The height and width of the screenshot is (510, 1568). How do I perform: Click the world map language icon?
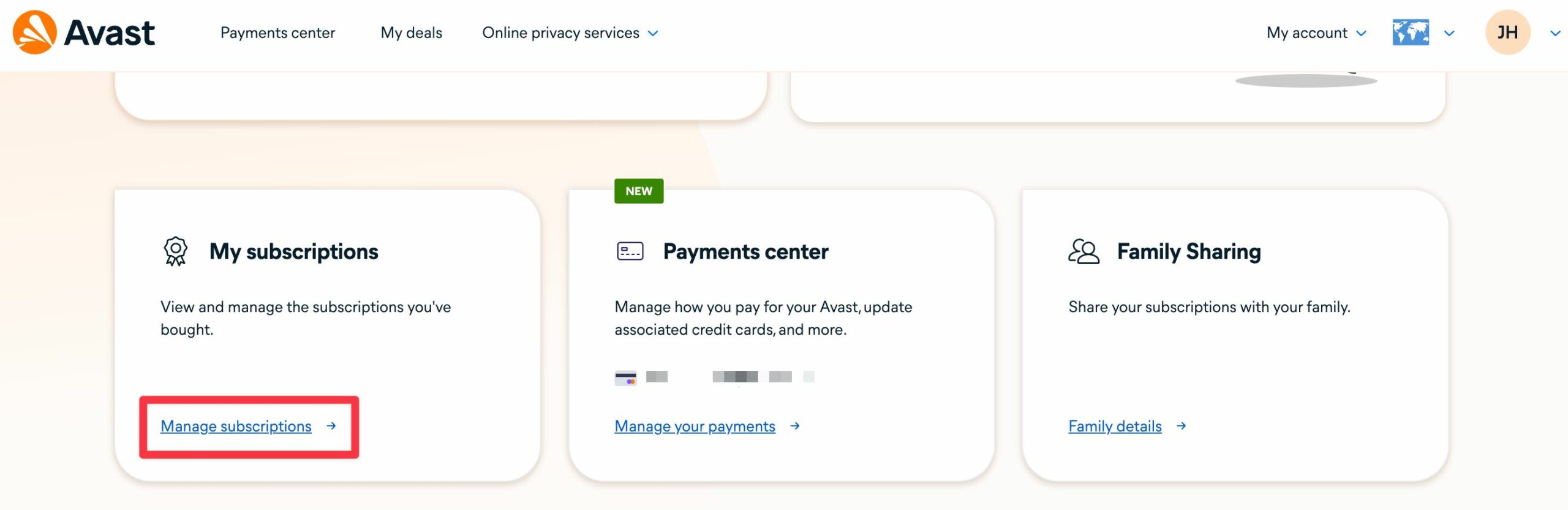coord(1411,32)
